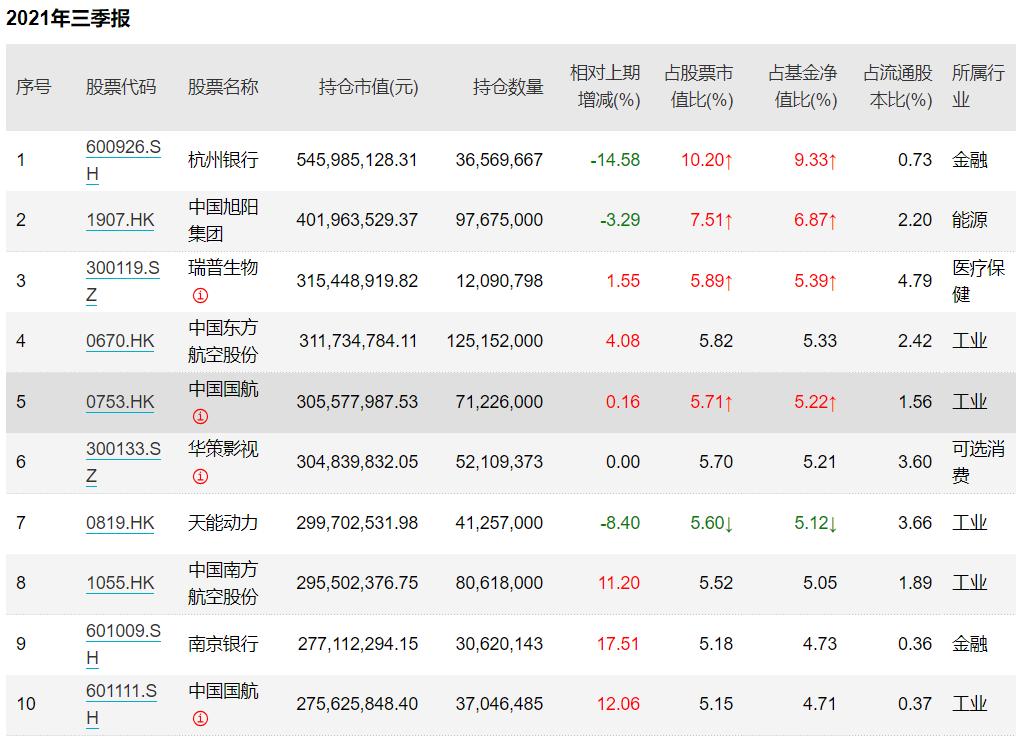The width and height of the screenshot is (1016, 738).
Task: Click holding quantity 36,569,667
Action: coord(499,160)
